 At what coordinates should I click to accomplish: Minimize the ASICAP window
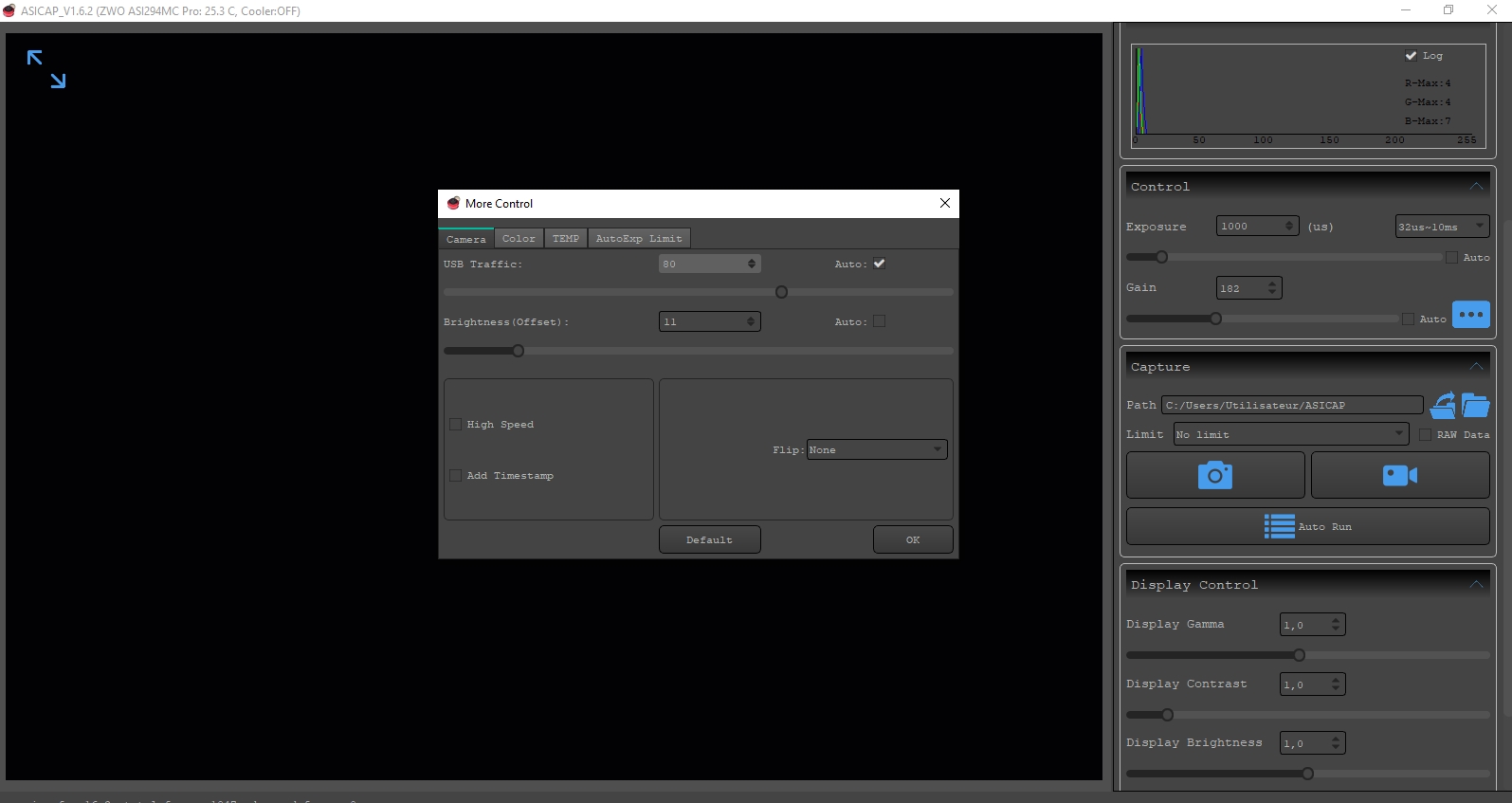[1406, 10]
